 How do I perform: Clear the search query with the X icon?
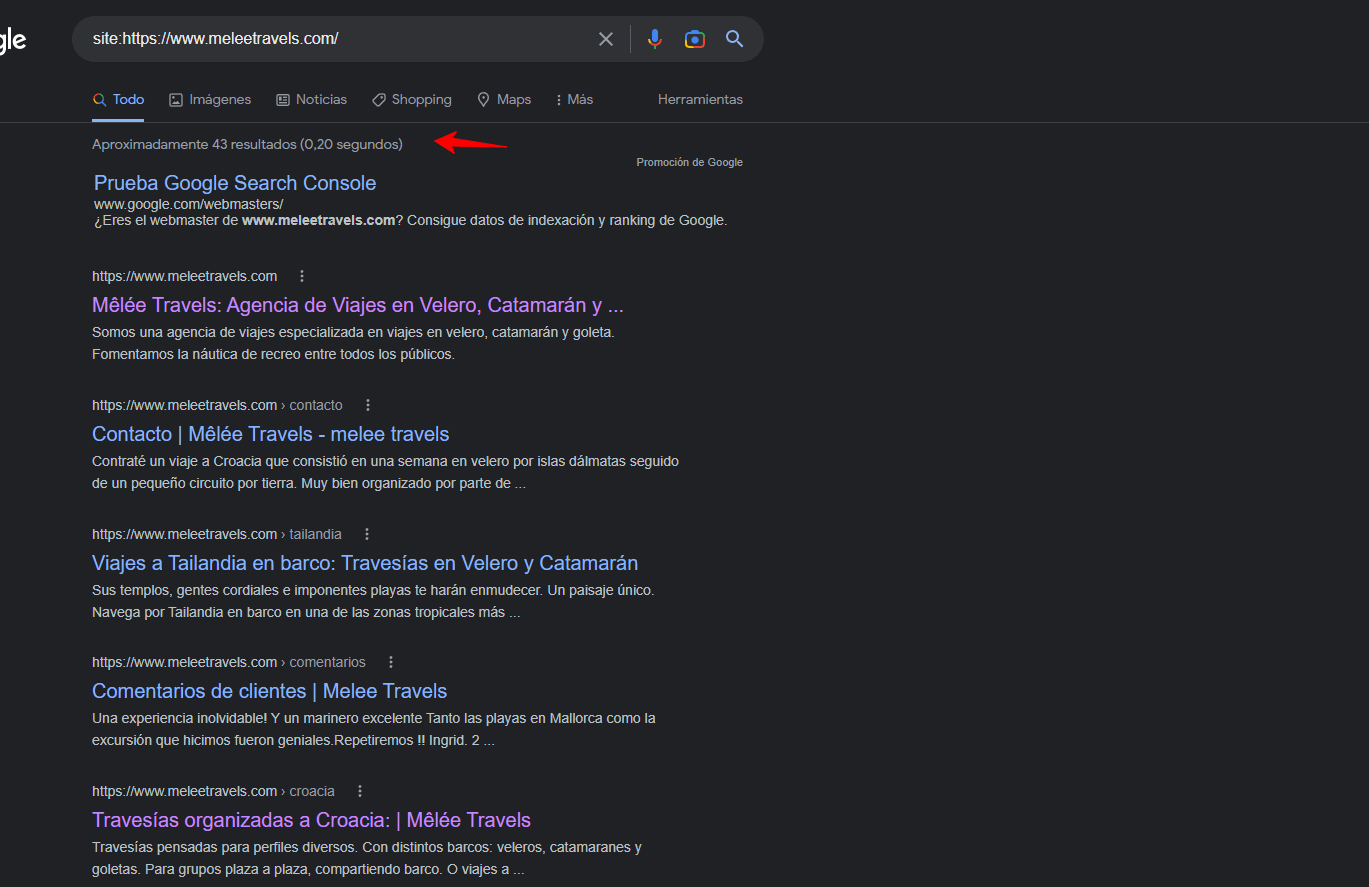click(606, 39)
